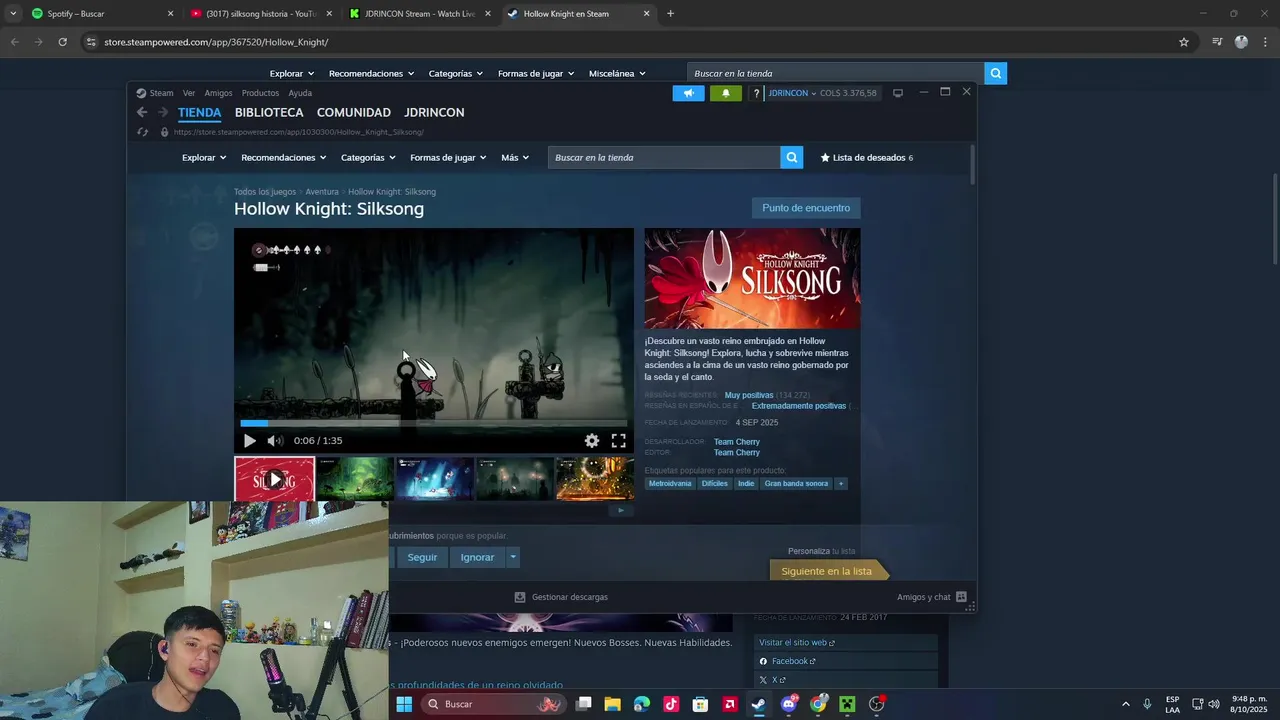Click Steam announcements megaphone icon
This screenshot has height=720, width=1280.
coord(688,93)
